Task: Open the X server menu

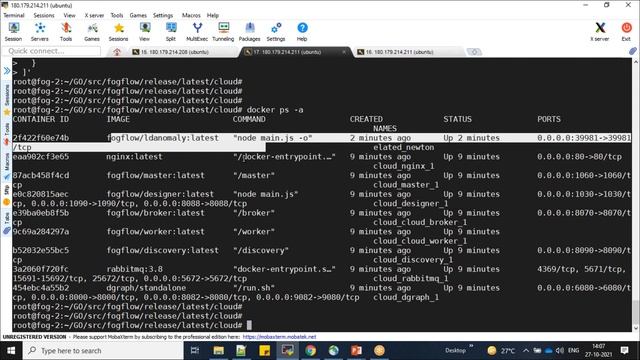Action: [x=94, y=15]
